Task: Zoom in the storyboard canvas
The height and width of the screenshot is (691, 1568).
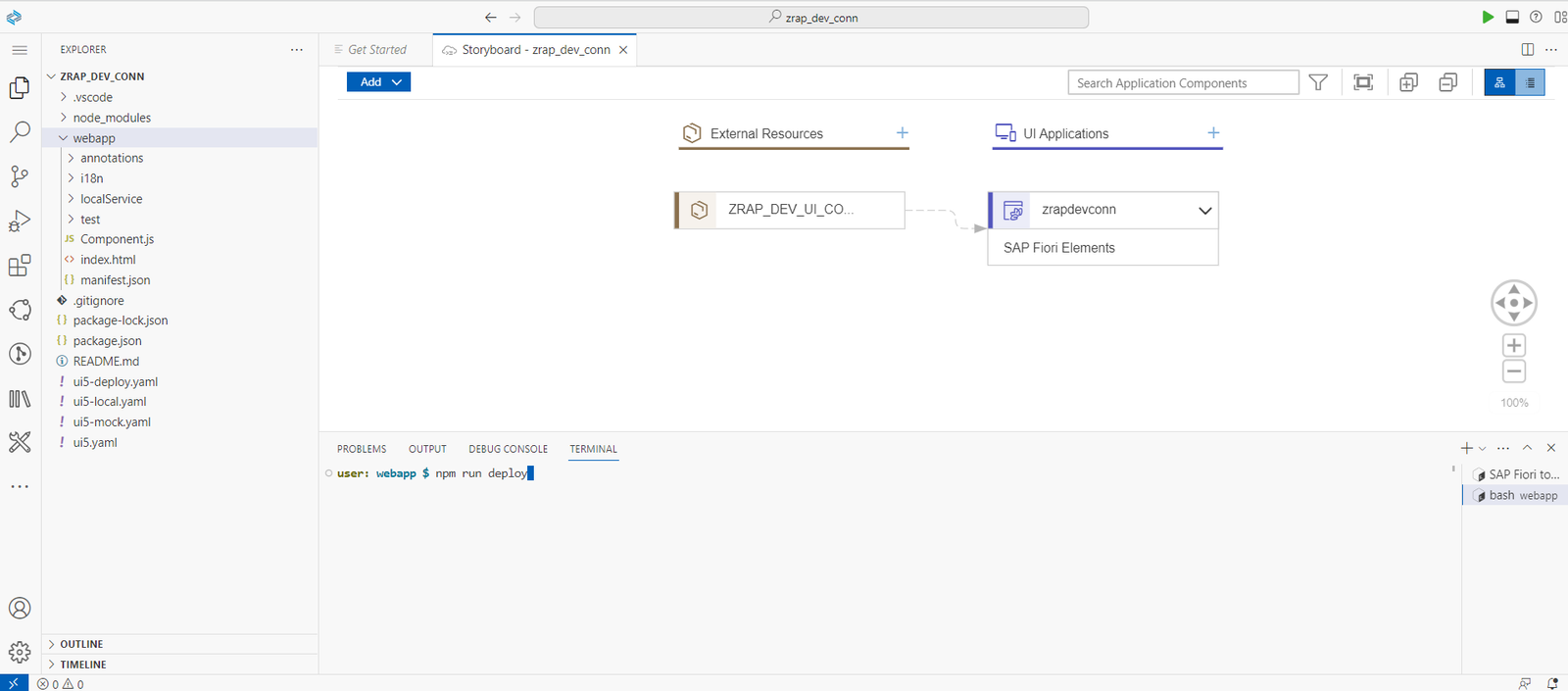Action: point(1514,345)
